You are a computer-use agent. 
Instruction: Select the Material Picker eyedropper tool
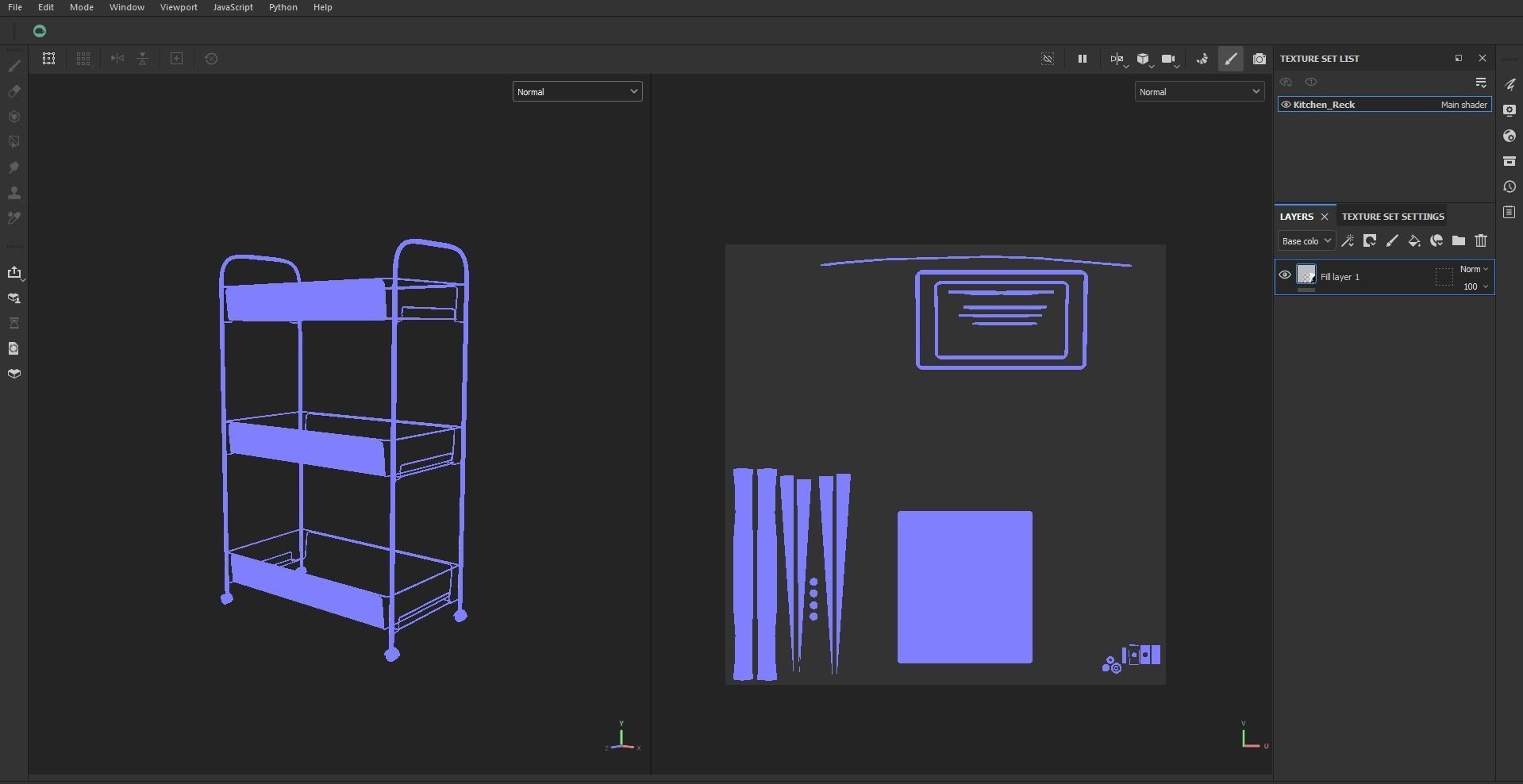point(13,218)
